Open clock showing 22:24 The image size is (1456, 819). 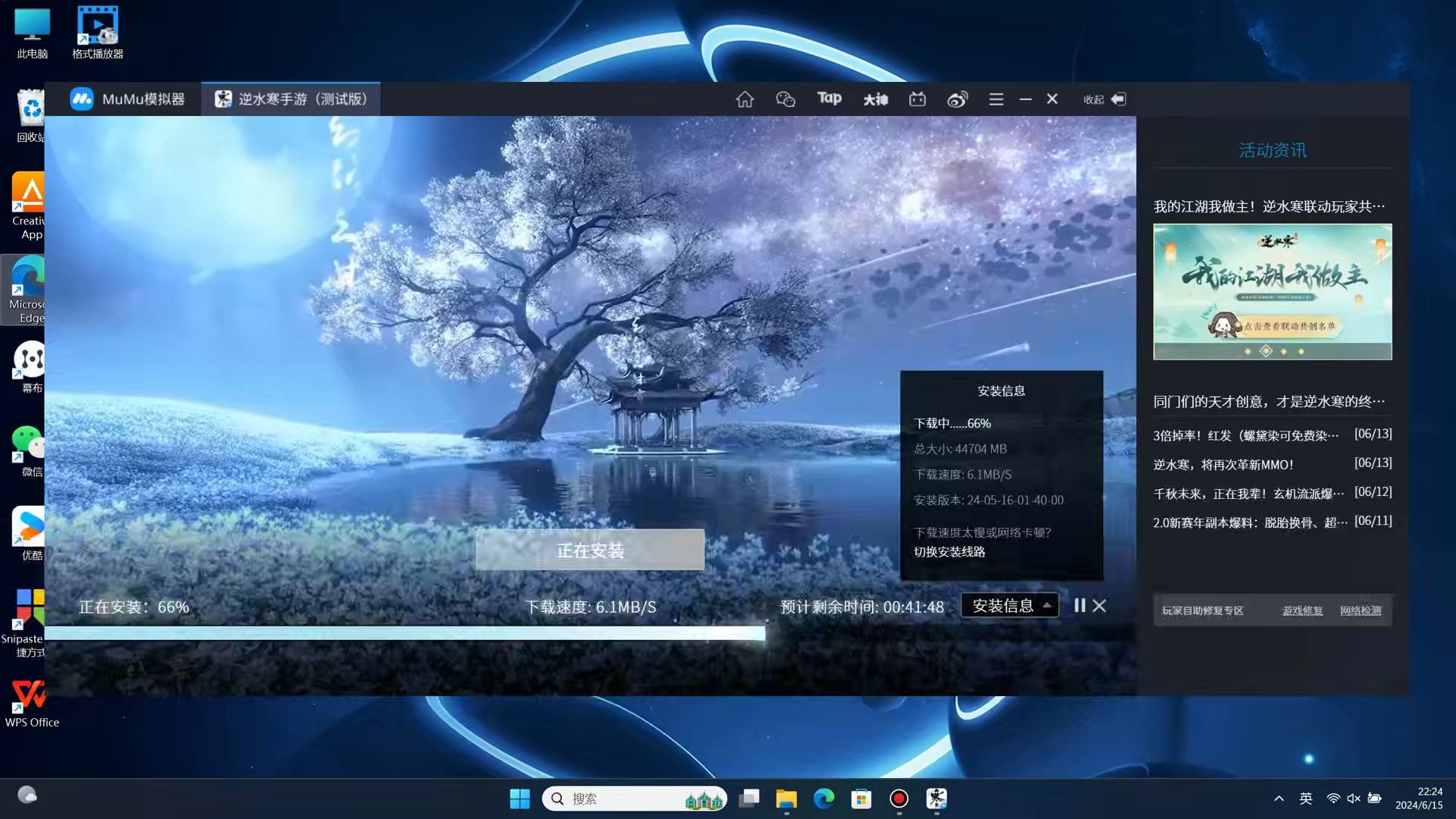pos(1419,799)
